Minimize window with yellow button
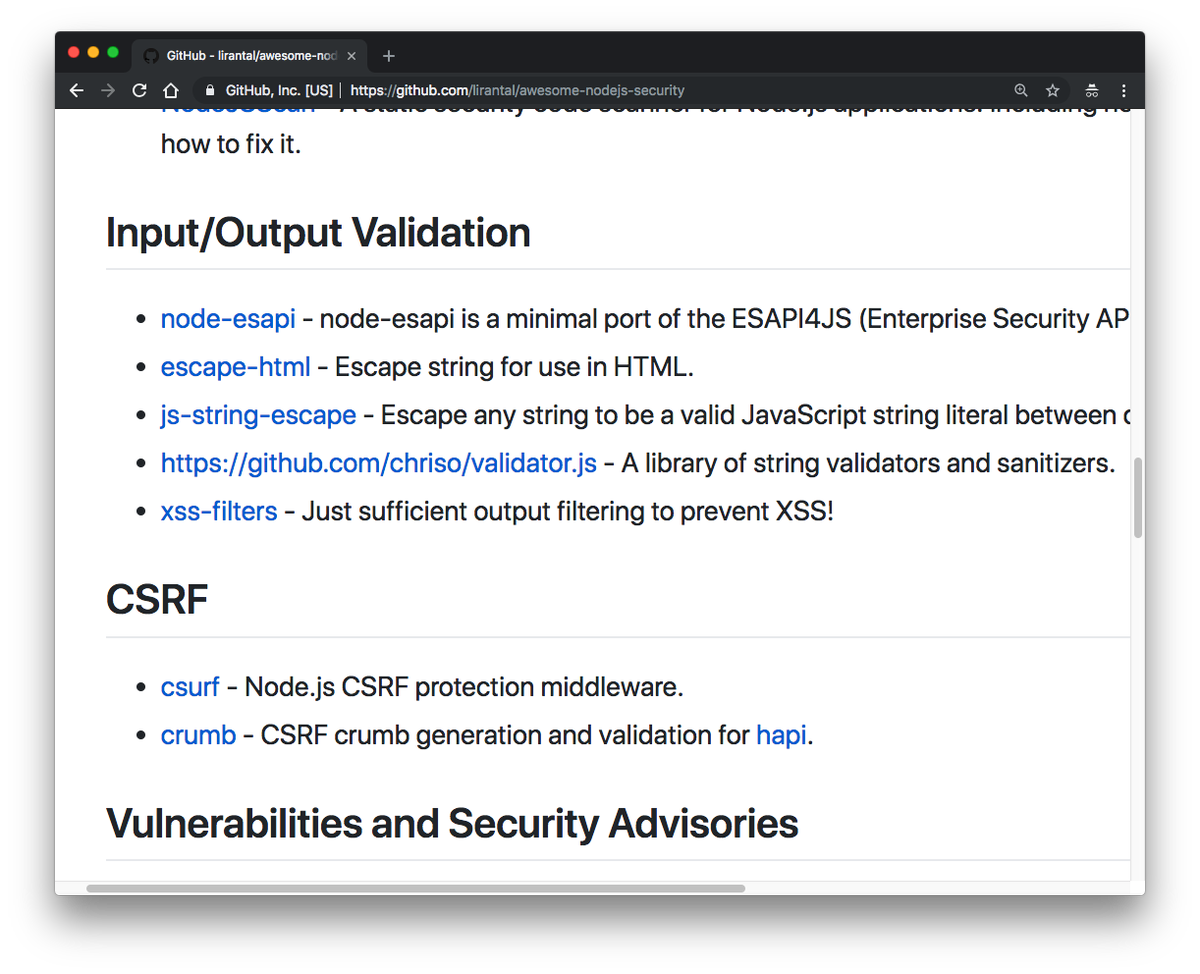This screenshot has width=1200, height=974. tap(94, 52)
